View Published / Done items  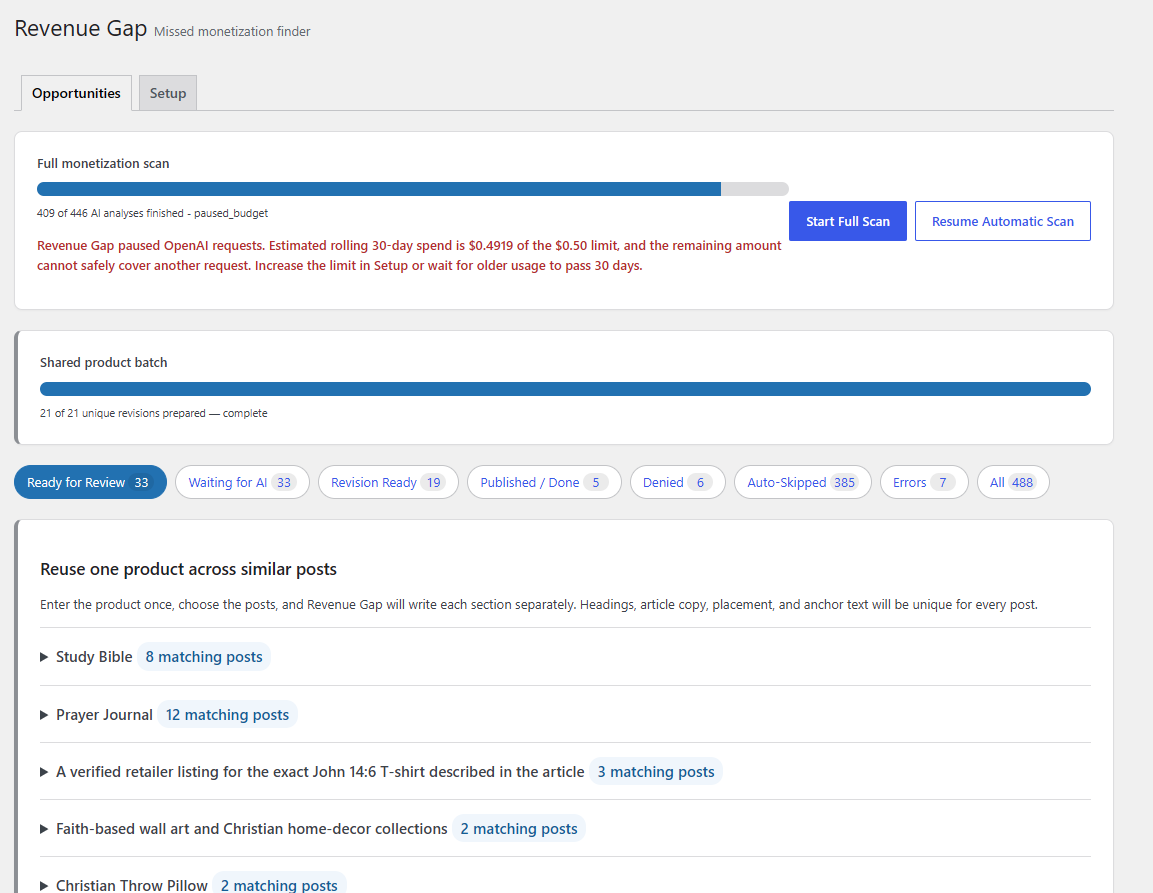544,483
